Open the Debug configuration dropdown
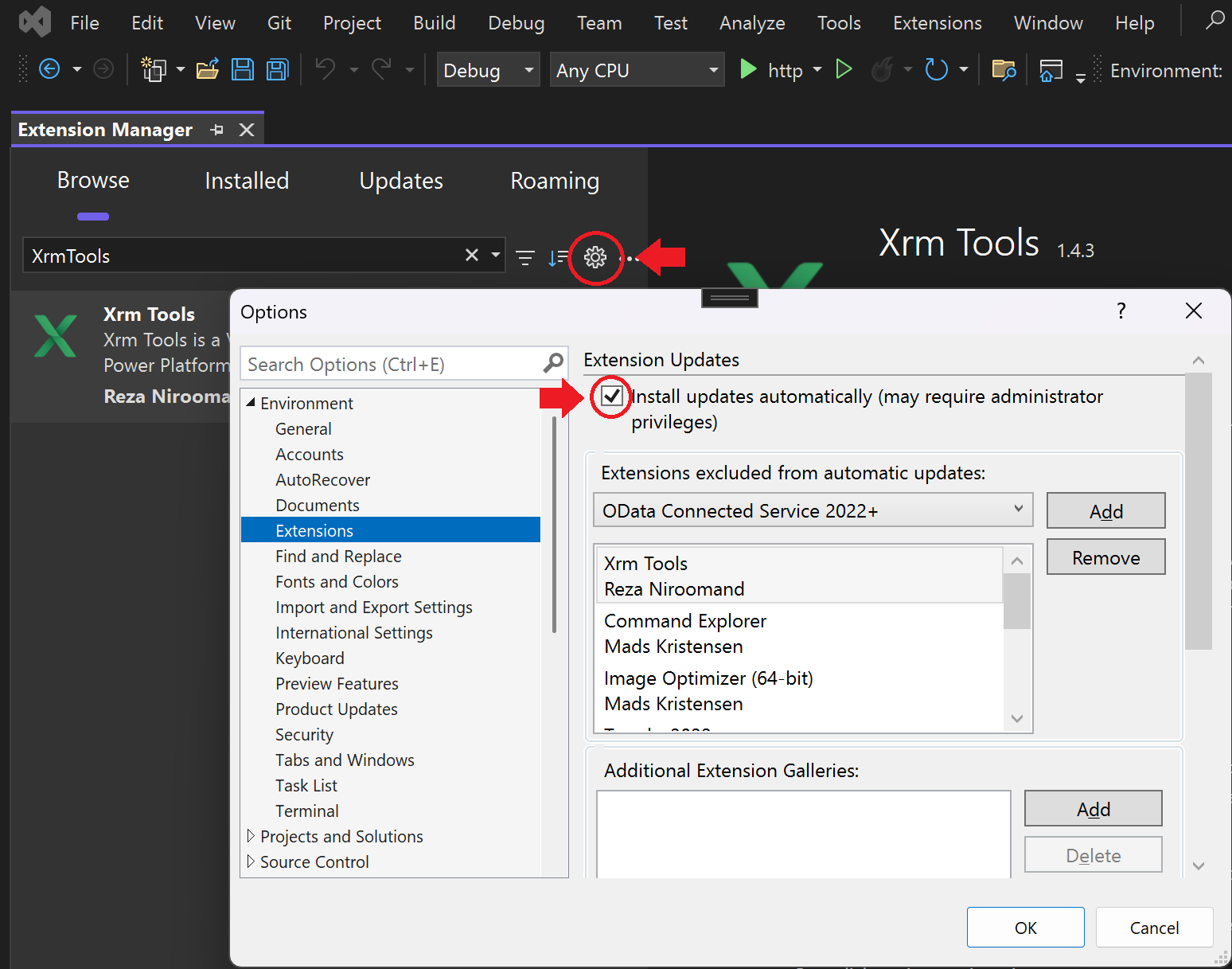The width and height of the screenshot is (1232, 969). [x=488, y=70]
